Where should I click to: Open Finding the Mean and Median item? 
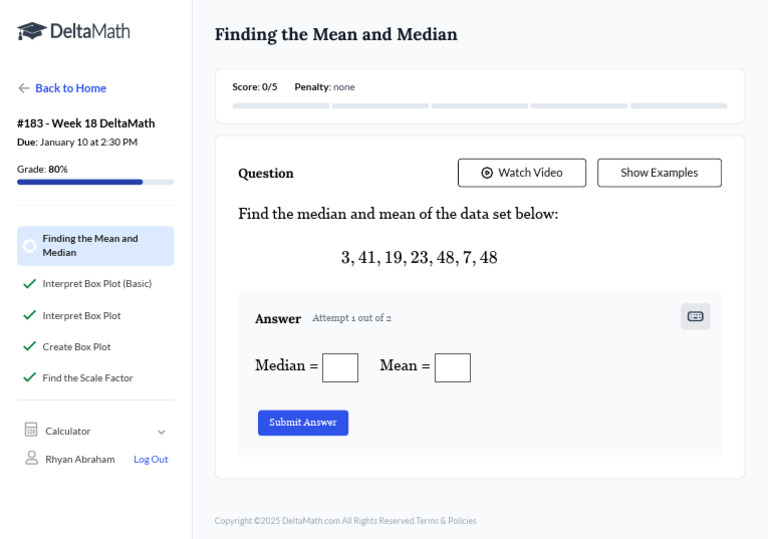tap(96, 246)
